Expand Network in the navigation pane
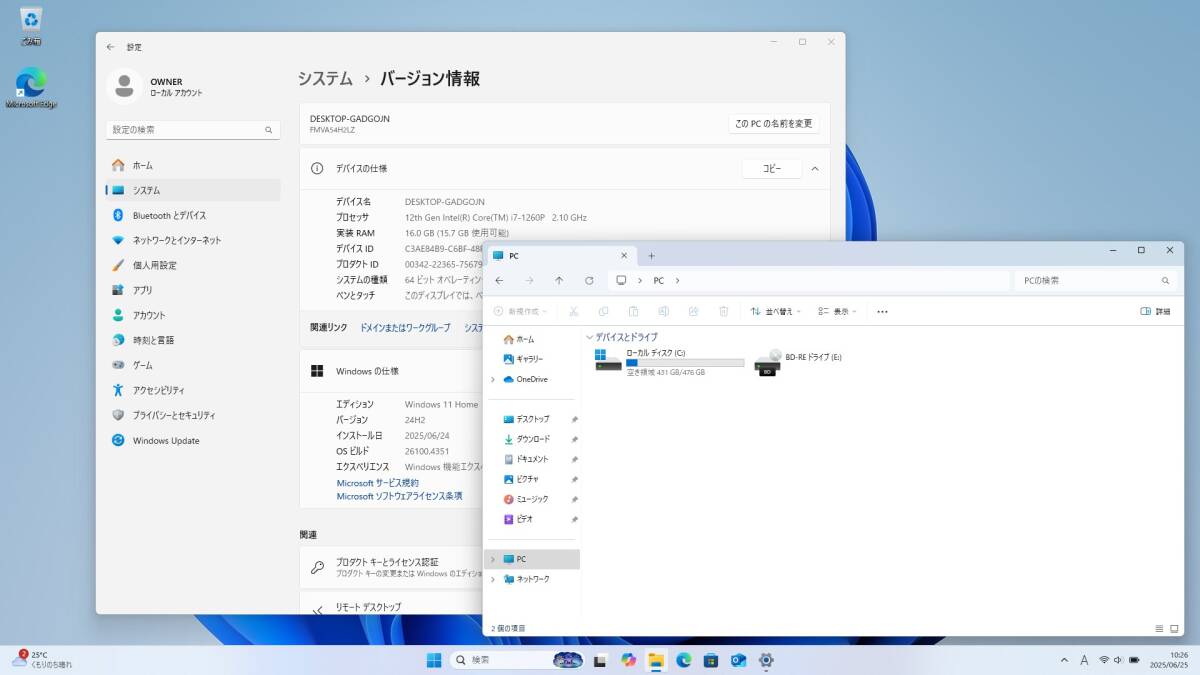This screenshot has height=675, width=1200. click(x=493, y=579)
